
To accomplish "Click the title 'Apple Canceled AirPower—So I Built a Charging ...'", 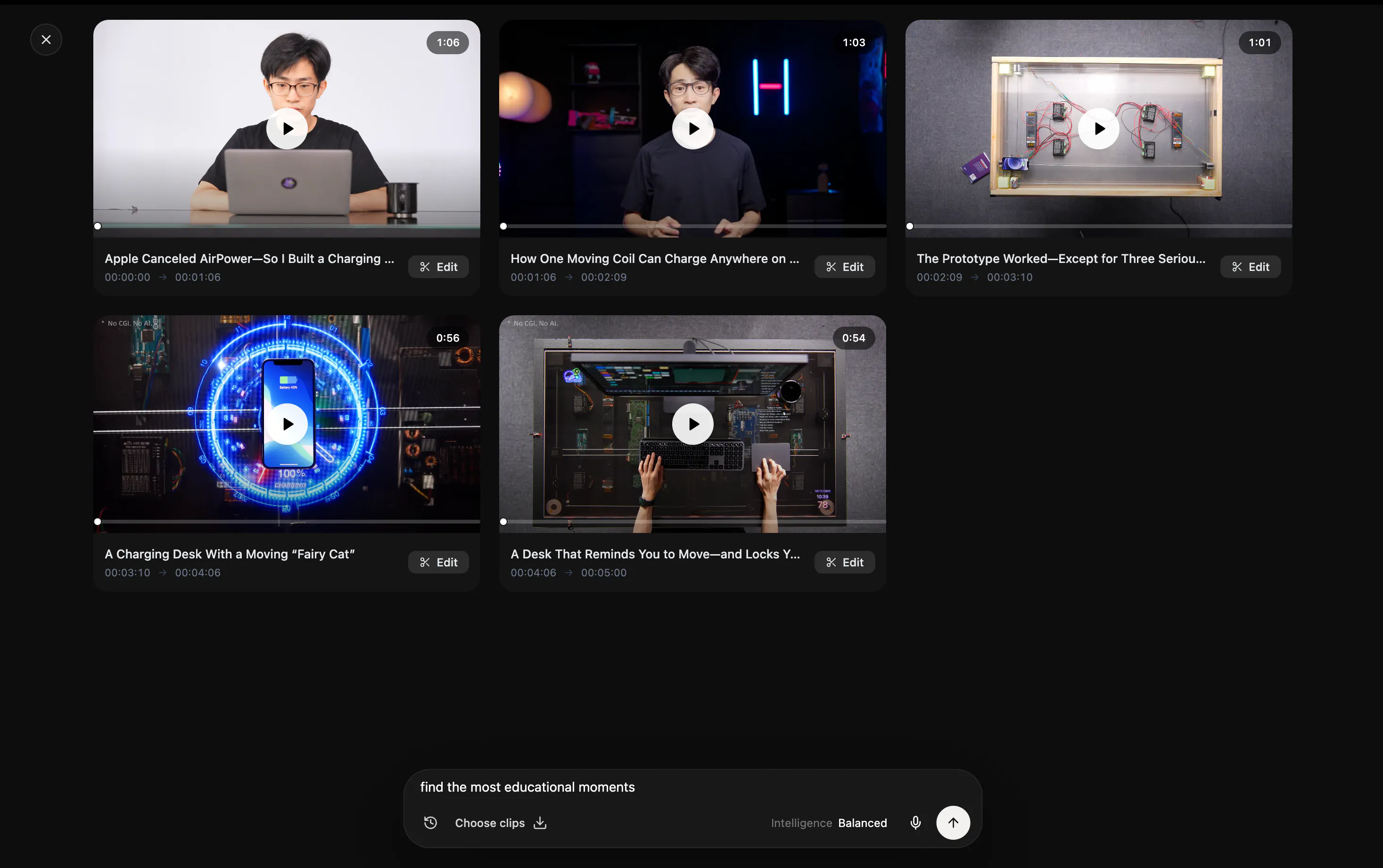I will pyautogui.click(x=249, y=259).
